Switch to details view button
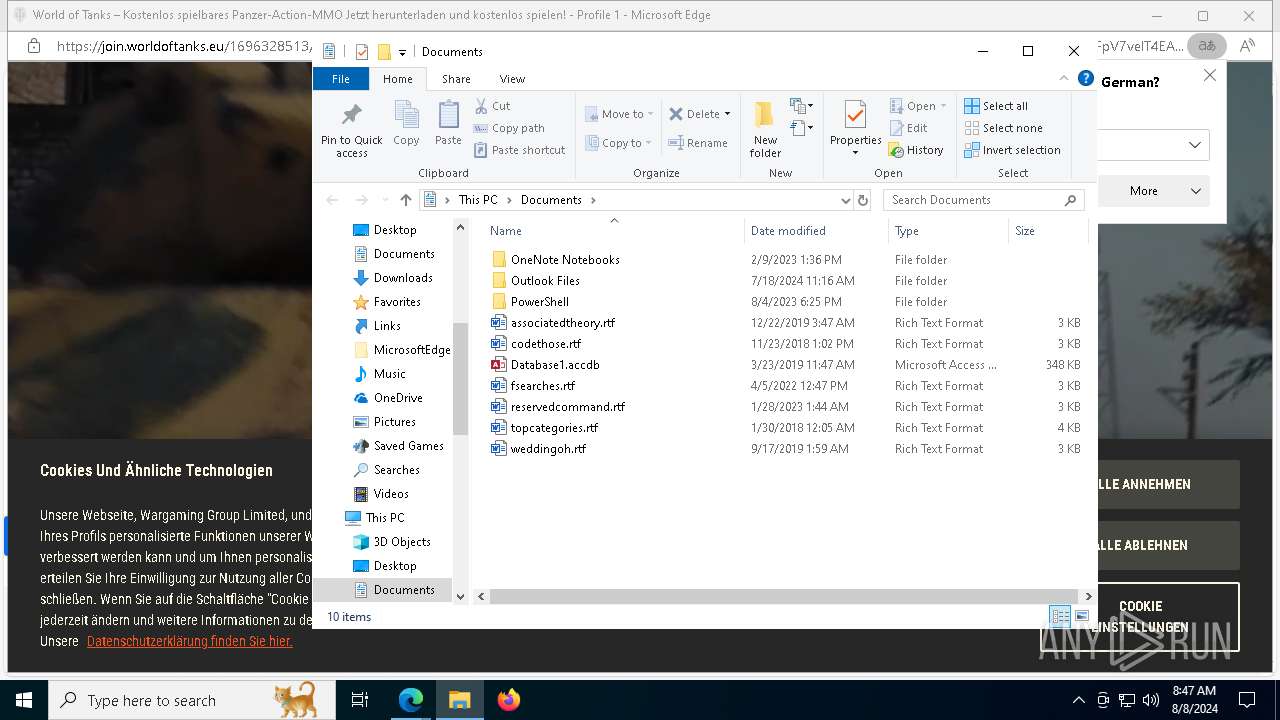The height and width of the screenshot is (720, 1280). point(1060,616)
